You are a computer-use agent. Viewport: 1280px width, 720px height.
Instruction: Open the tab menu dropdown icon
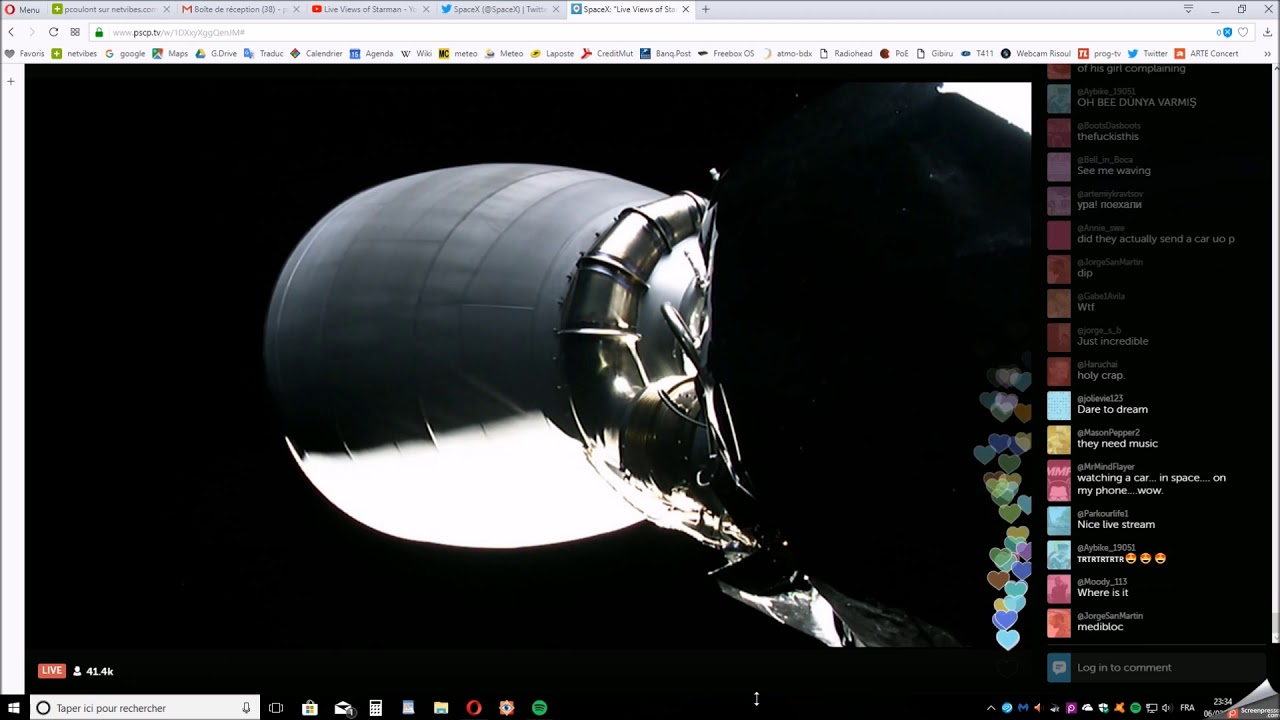point(1188,9)
